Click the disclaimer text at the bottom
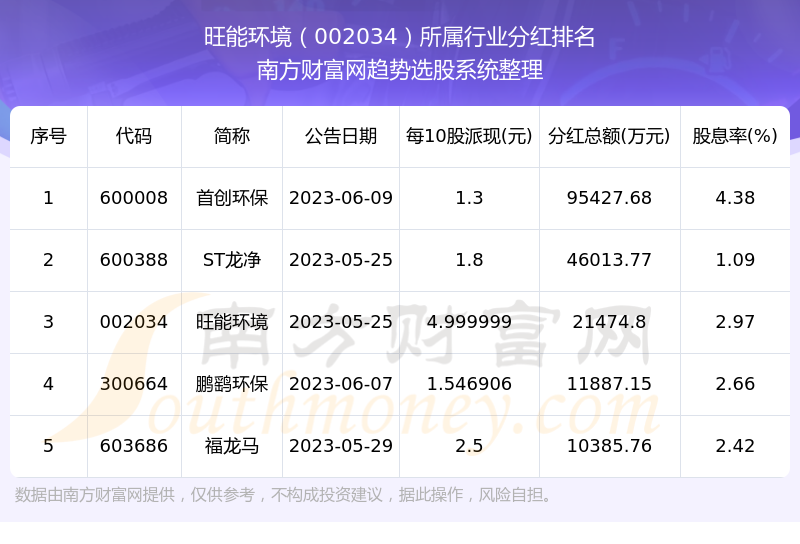The width and height of the screenshot is (800, 544). point(285,495)
